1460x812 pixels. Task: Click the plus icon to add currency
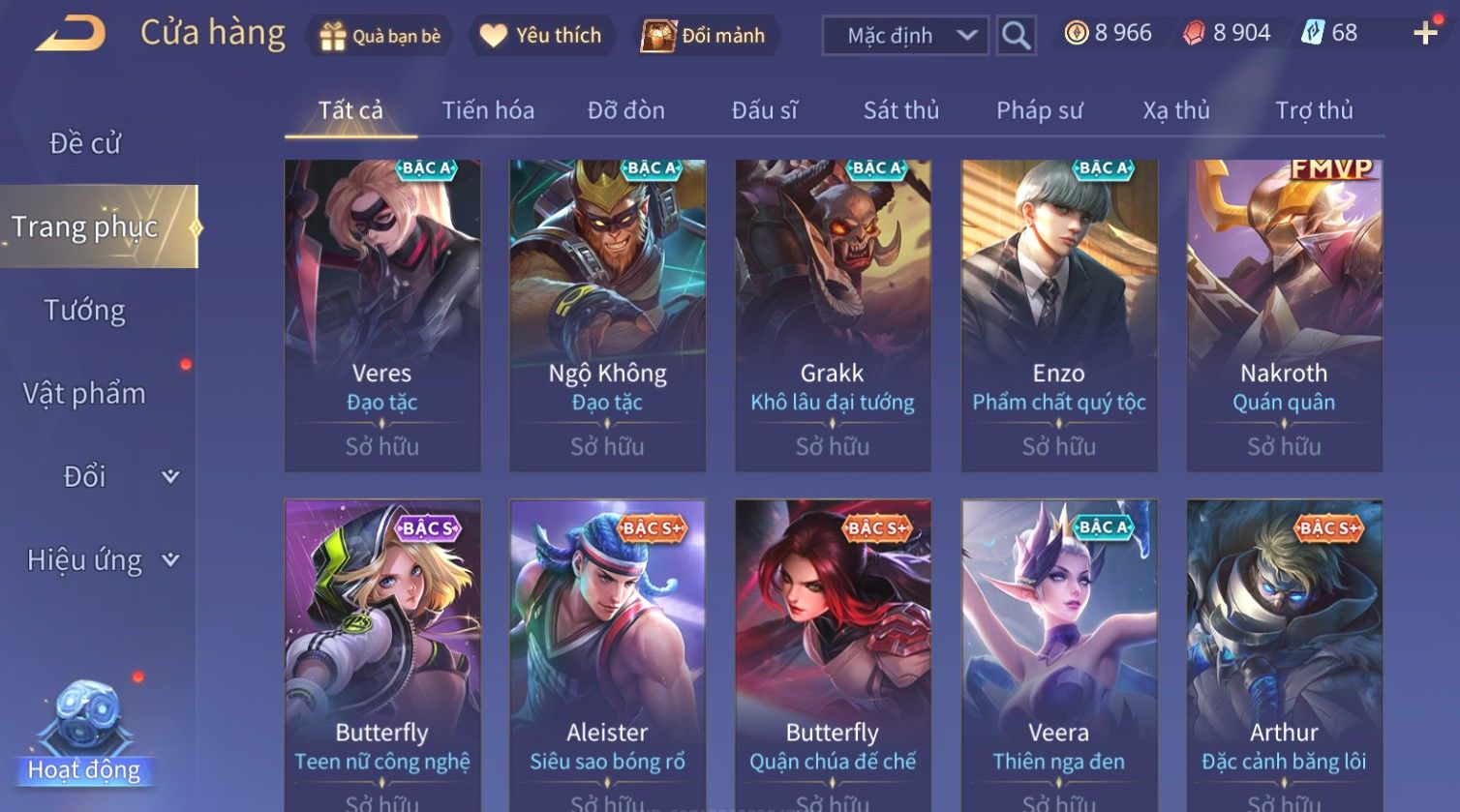tap(1425, 34)
